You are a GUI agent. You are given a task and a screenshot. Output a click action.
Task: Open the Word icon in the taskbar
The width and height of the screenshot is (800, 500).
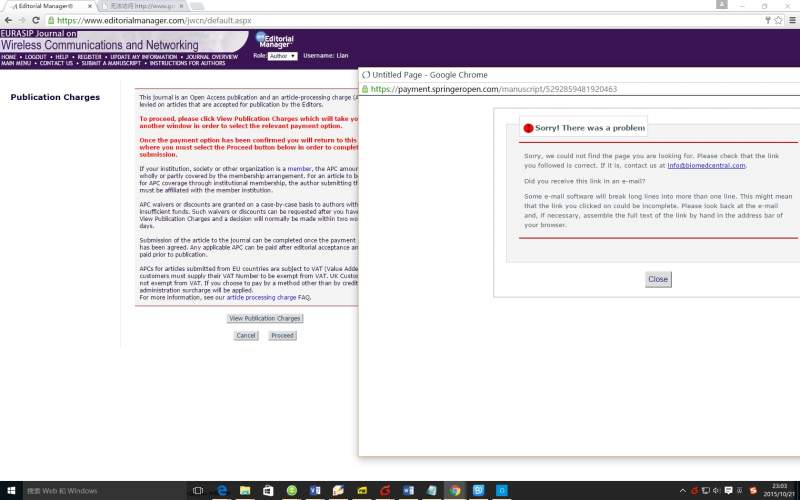pos(409,491)
